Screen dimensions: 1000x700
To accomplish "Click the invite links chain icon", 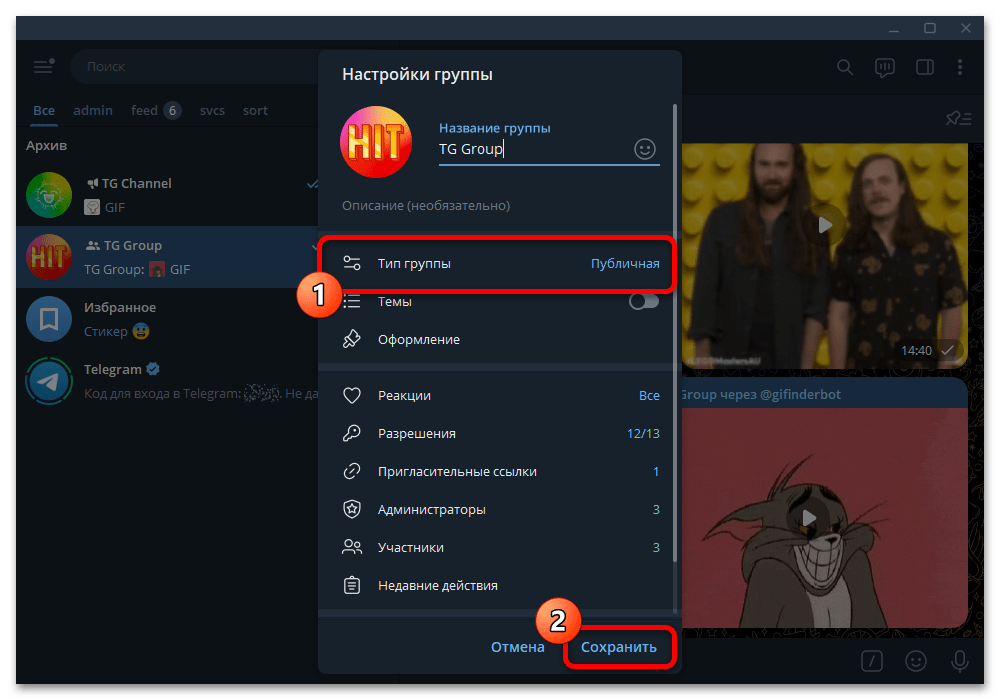I will 351,472.
